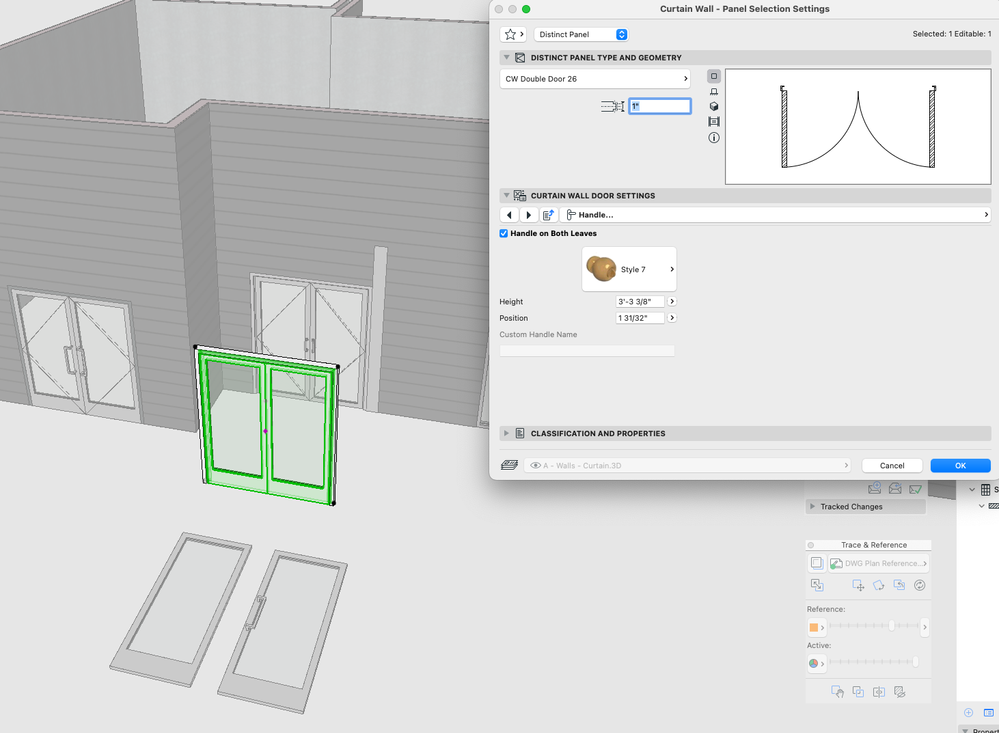Image resolution: width=999 pixels, height=733 pixels.
Task: Collapse Distinct Panel Type and Geometry section
Action: (507, 58)
